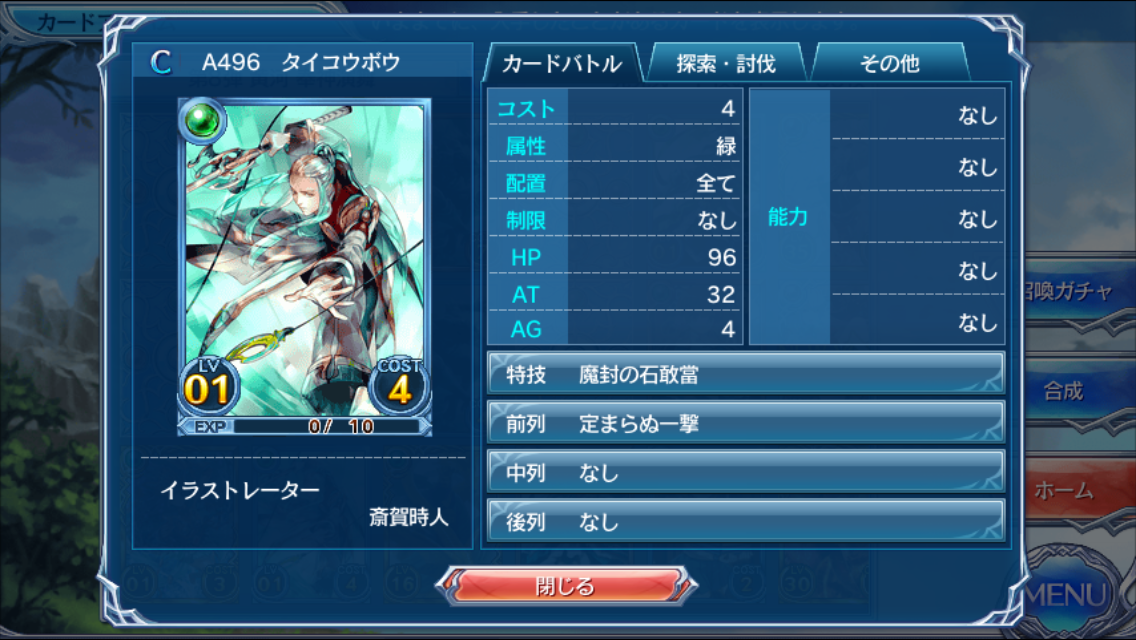The height and width of the screenshot is (640, 1136).
Task: Click the green attribute orb on card
Action: tap(202, 120)
